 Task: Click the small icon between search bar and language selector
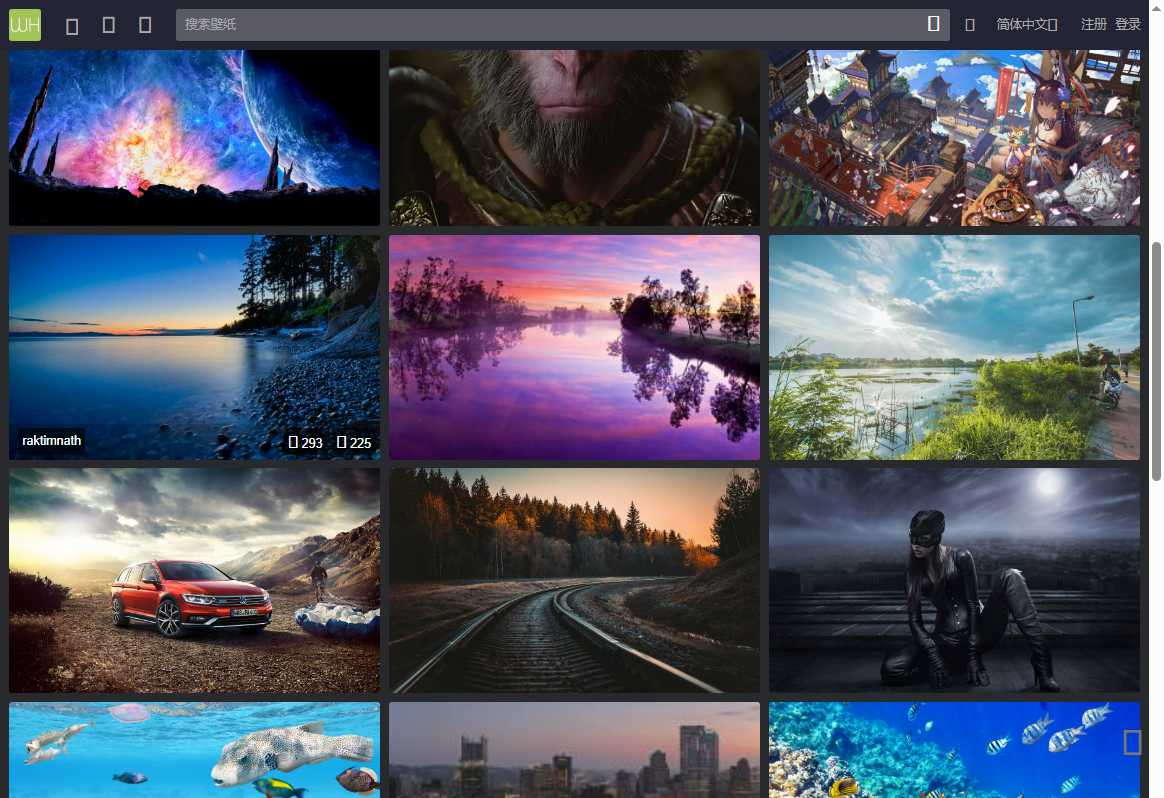click(969, 25)
